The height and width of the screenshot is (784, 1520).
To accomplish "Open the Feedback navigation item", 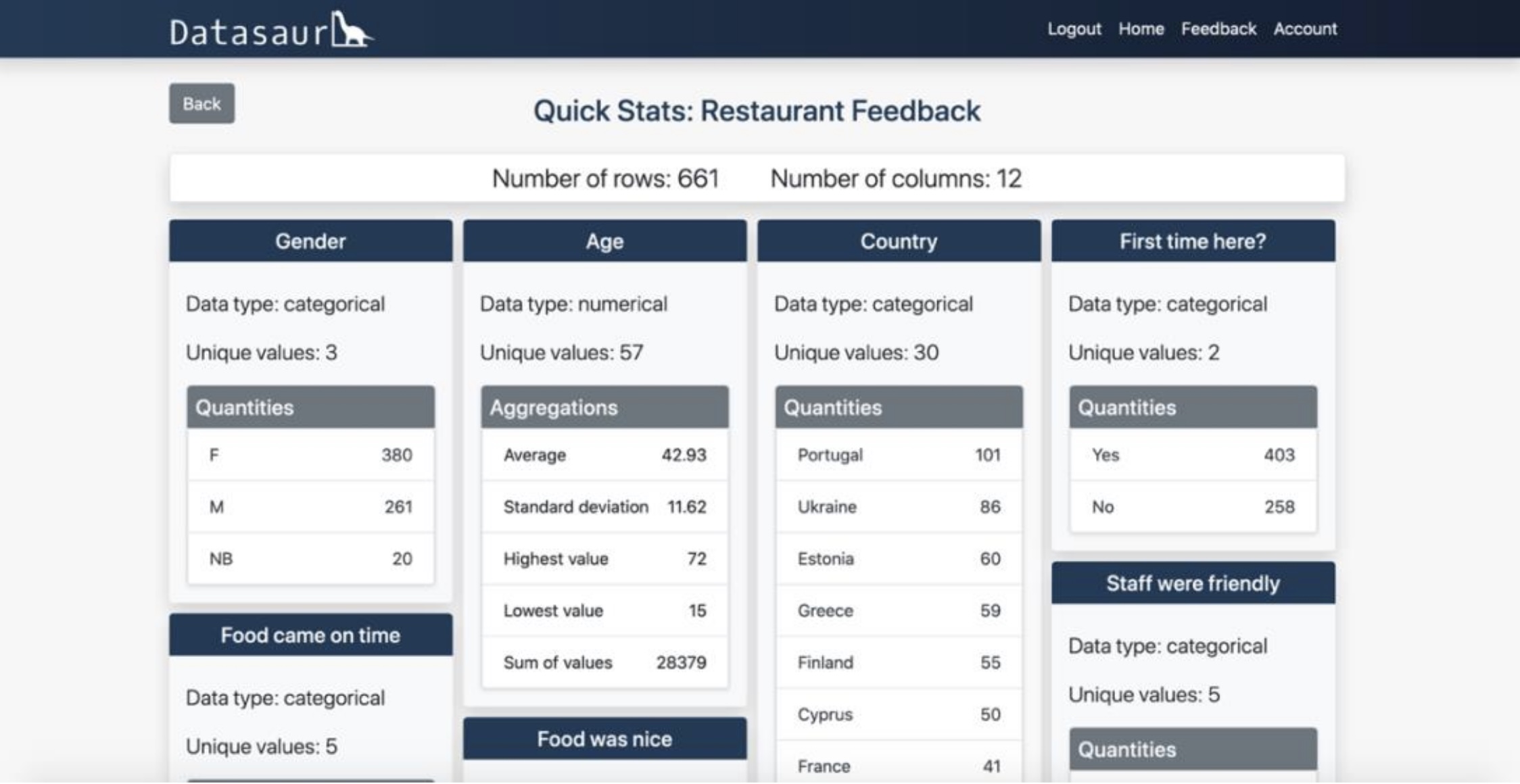I will [x=1218, y=29].
